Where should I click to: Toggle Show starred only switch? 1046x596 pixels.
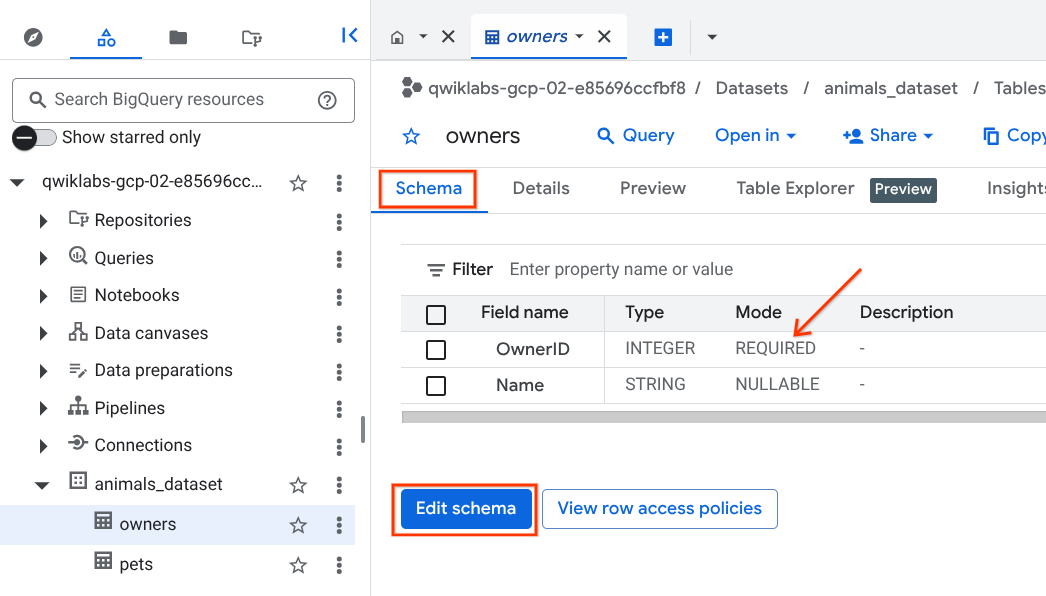[x=33, y=138]
